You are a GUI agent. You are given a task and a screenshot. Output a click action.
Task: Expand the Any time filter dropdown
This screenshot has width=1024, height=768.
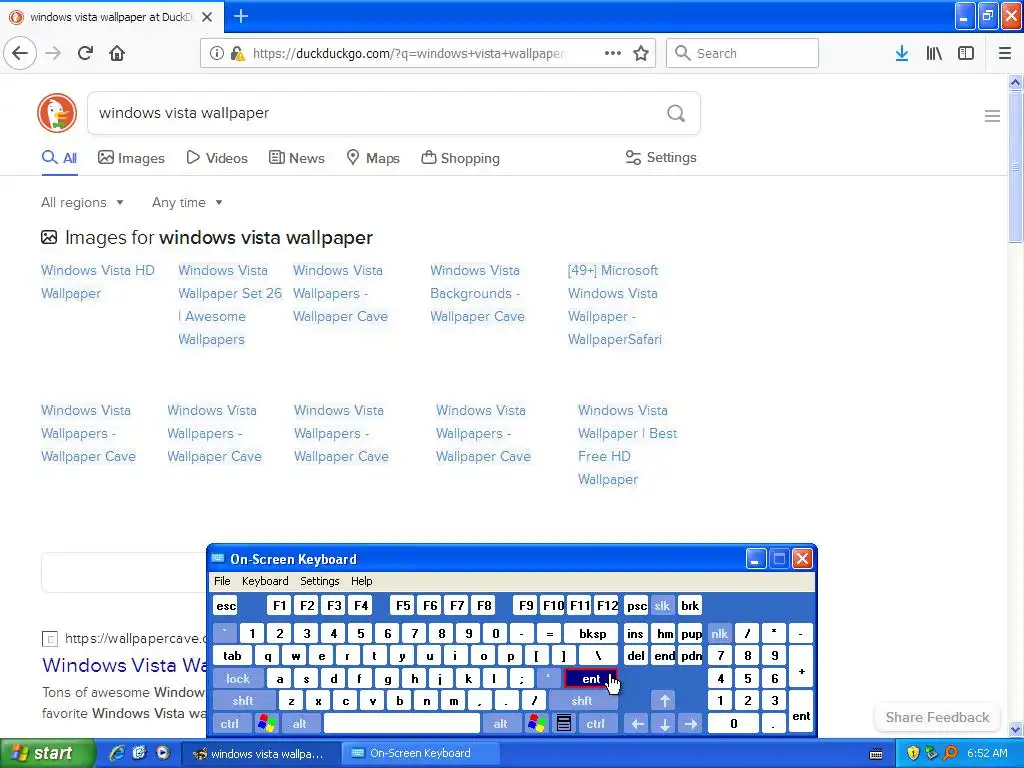[x=187, y=202]
